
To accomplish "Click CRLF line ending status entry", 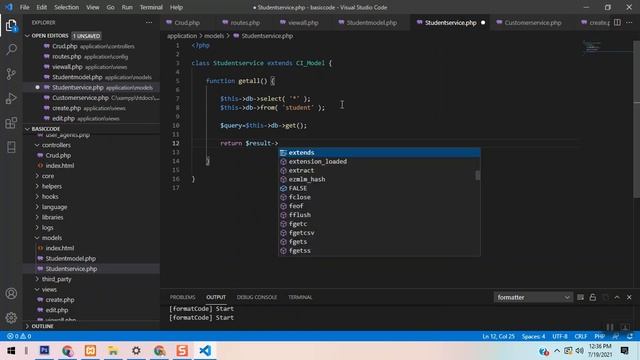I will (x=580, y=336).
